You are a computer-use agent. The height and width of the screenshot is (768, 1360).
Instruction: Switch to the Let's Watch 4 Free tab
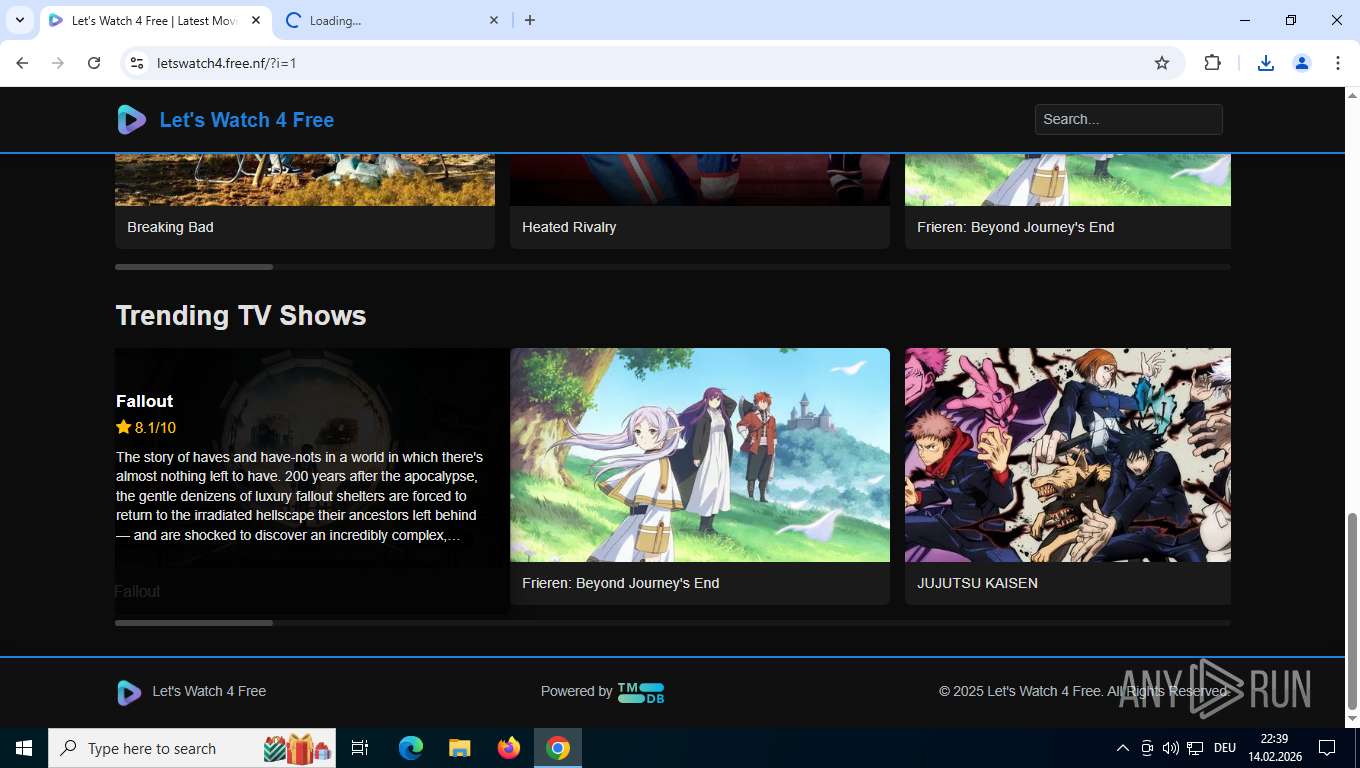coord(155,21)
